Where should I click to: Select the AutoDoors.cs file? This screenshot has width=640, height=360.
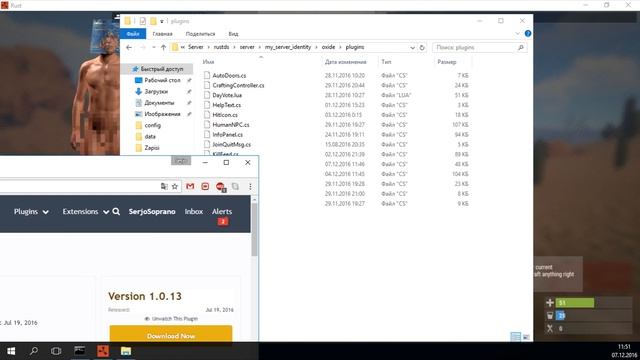coord(229,76)
